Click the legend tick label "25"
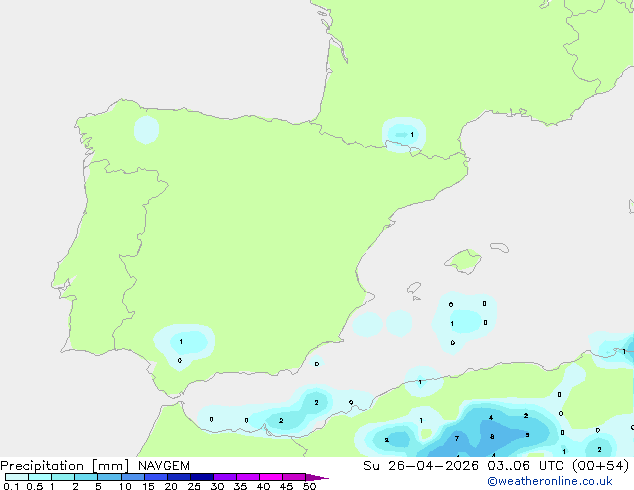 [x=194, y=486]
